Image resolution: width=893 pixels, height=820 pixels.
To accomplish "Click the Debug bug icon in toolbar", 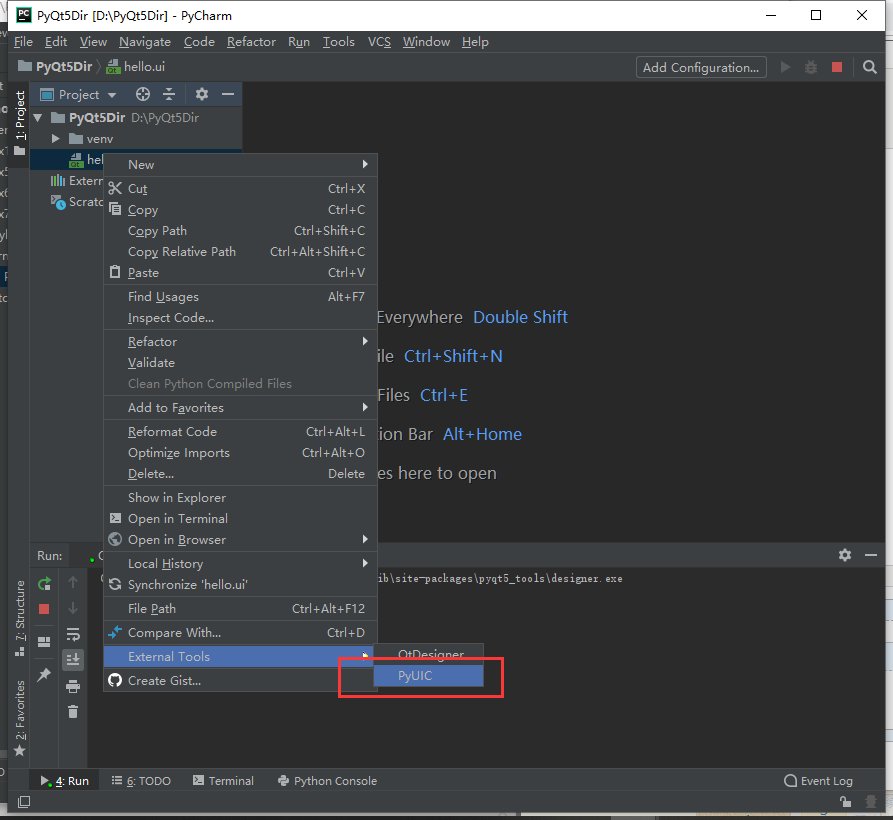I will pyautogui.click(x=810, y=67).
